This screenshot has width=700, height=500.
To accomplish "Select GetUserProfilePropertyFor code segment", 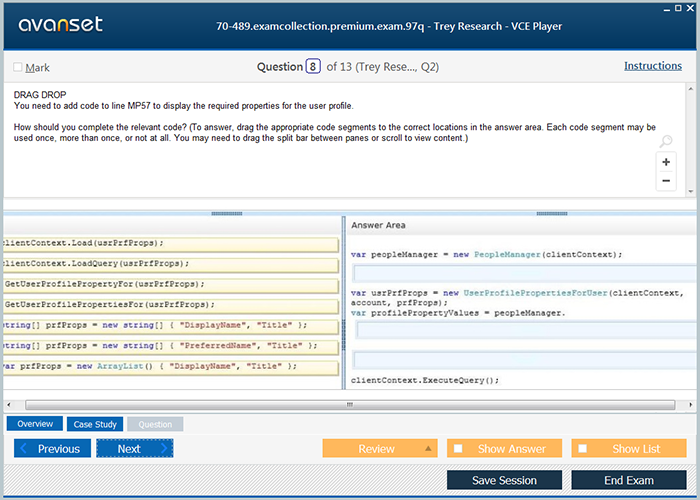I will [171, 285].
